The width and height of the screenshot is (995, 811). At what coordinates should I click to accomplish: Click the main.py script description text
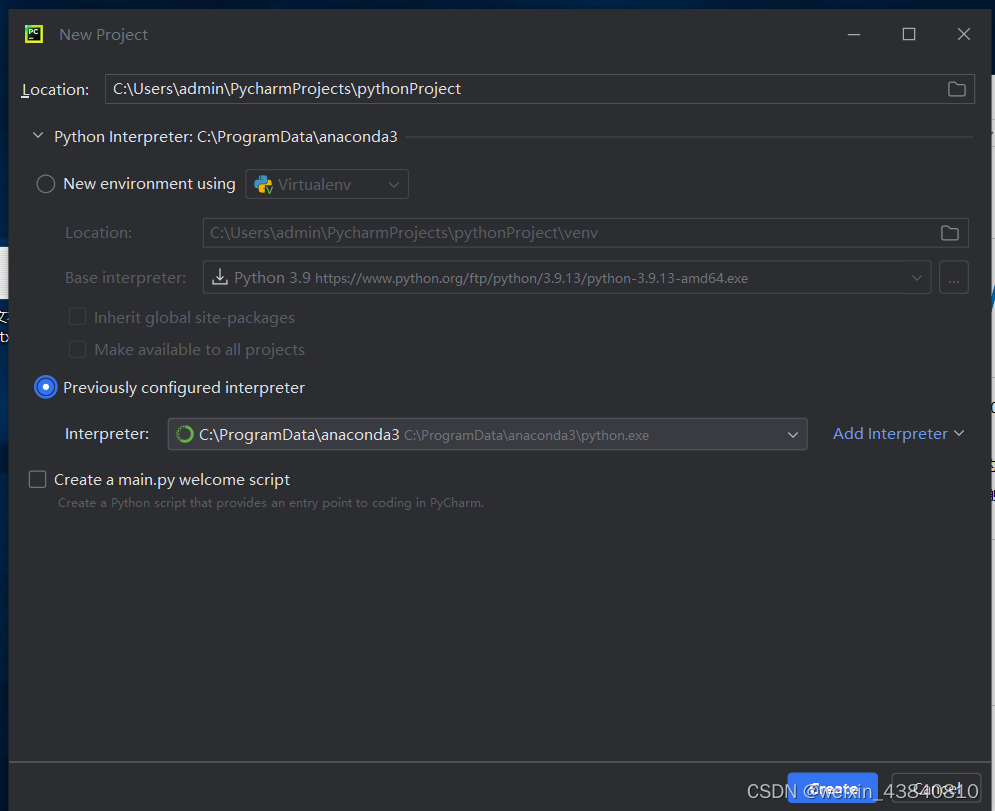tap(271, 503)
